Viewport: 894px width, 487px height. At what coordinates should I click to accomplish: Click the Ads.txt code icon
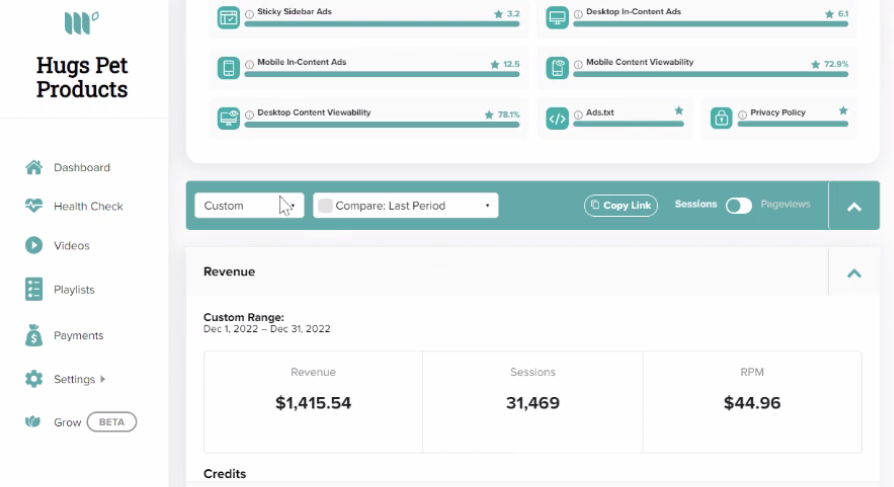(x=557, y=119)
